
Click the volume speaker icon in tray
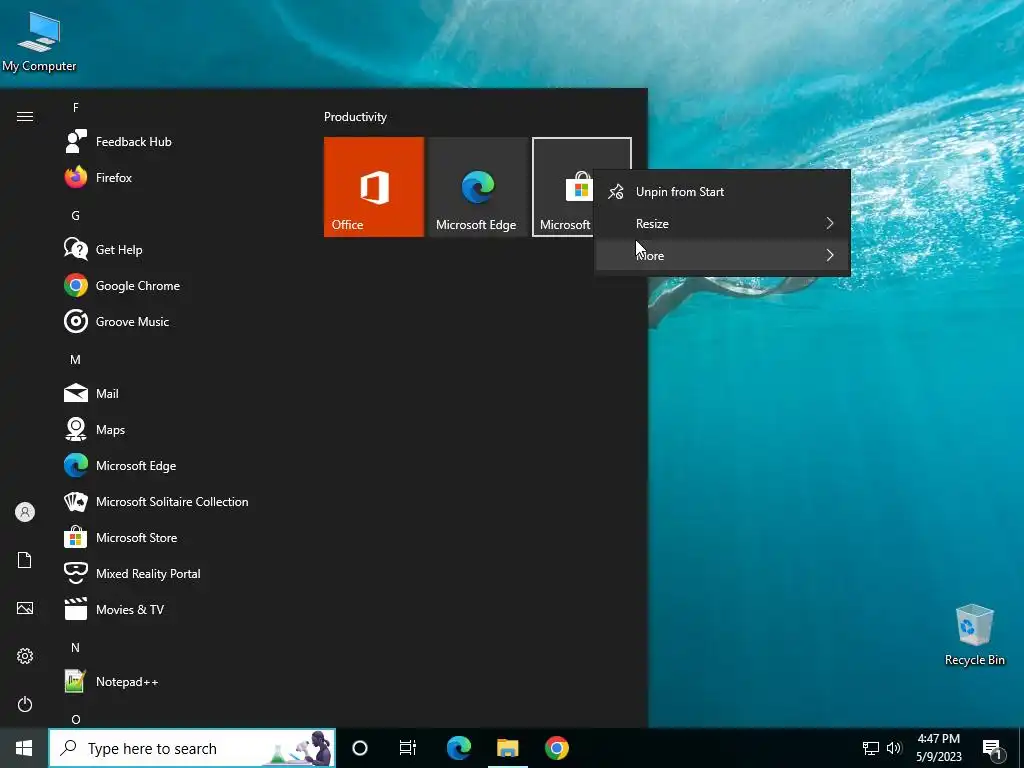pyautogui.click(x=894, y=748)
